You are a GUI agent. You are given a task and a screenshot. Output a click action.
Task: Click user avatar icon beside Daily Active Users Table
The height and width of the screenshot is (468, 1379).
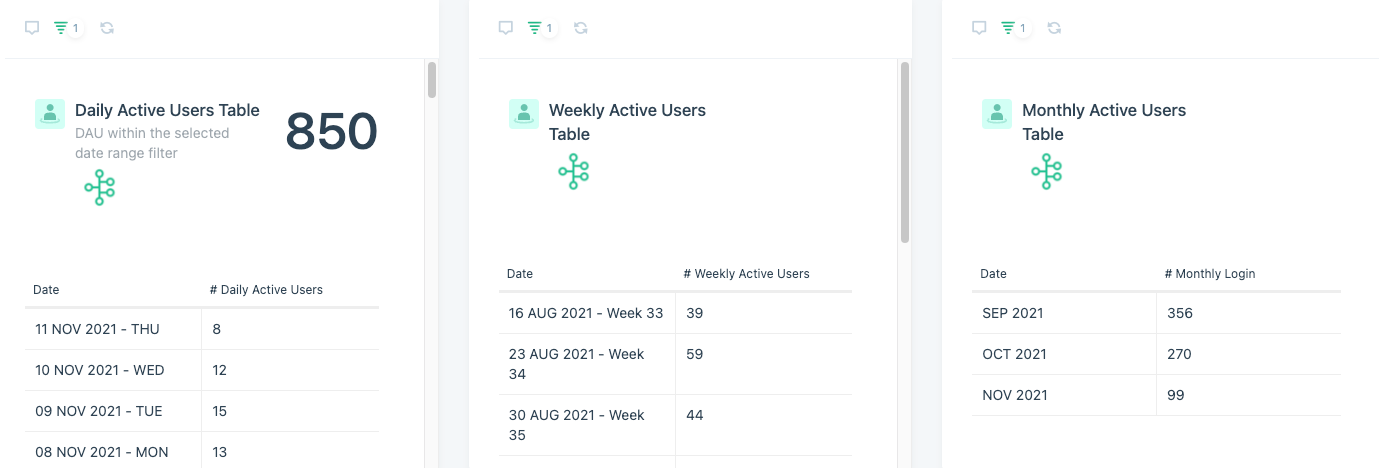pos(50,114)
